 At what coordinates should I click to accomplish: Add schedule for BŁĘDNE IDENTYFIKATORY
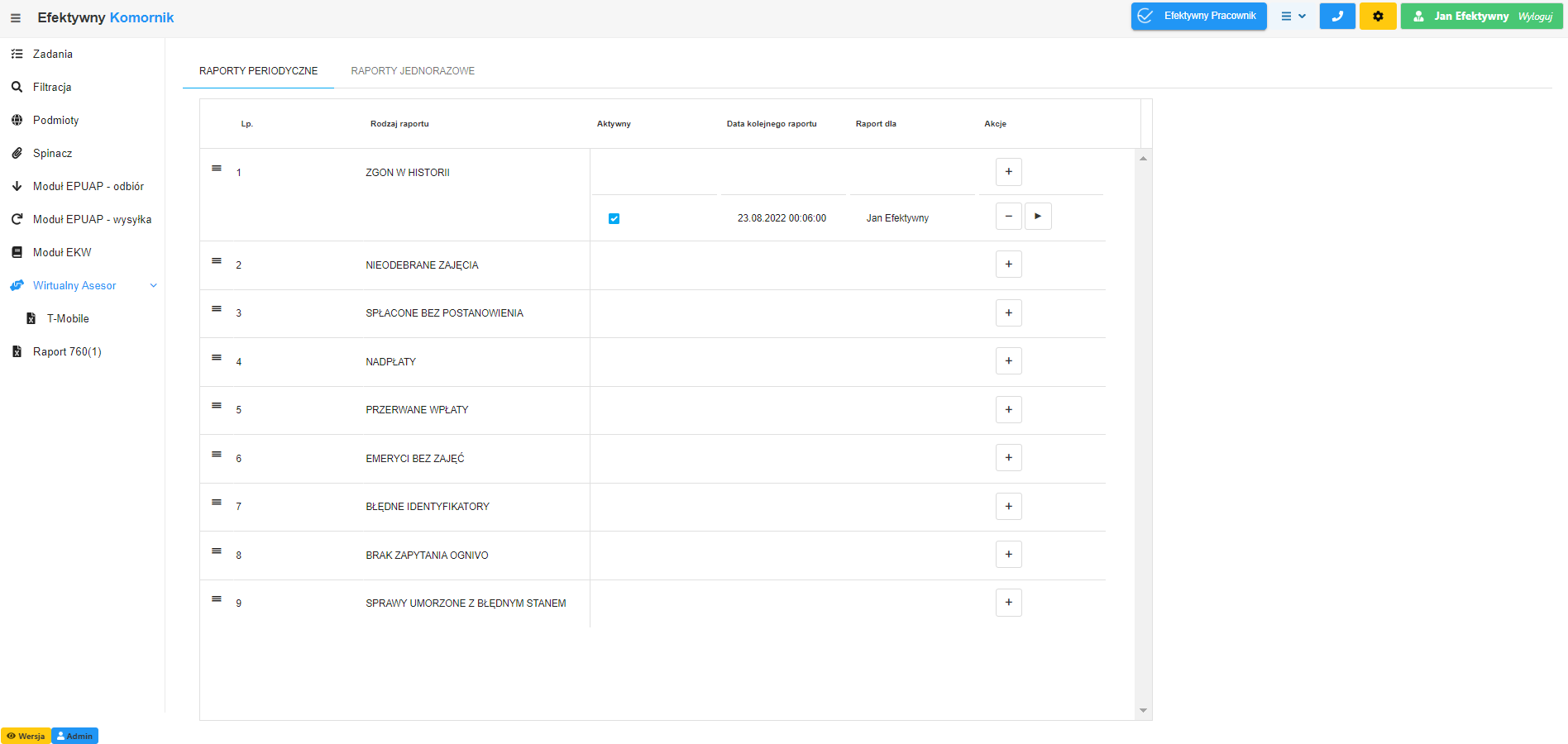click(x=1008, y=507)
